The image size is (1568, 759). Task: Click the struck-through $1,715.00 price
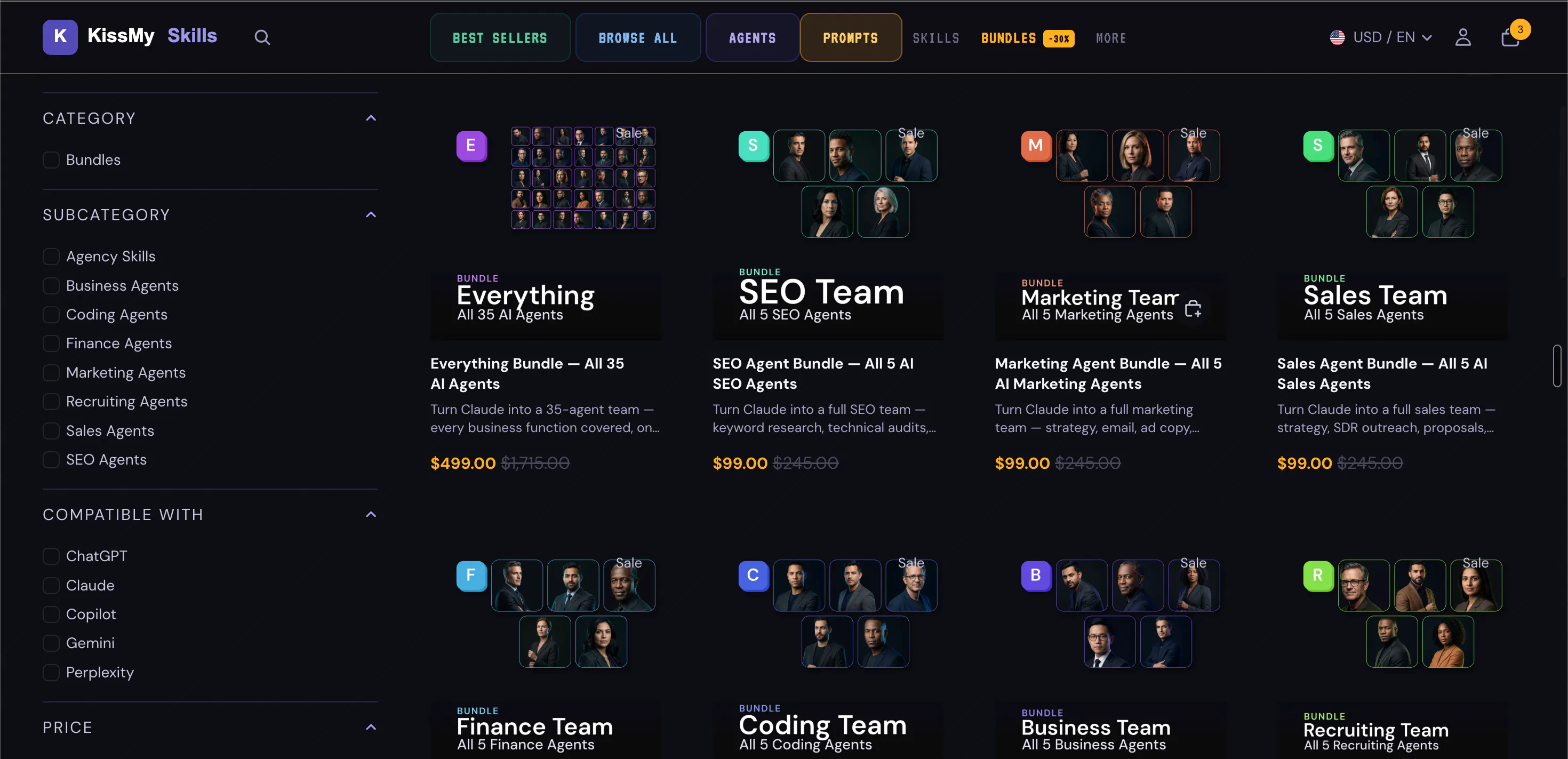click(x=535, y=463)
